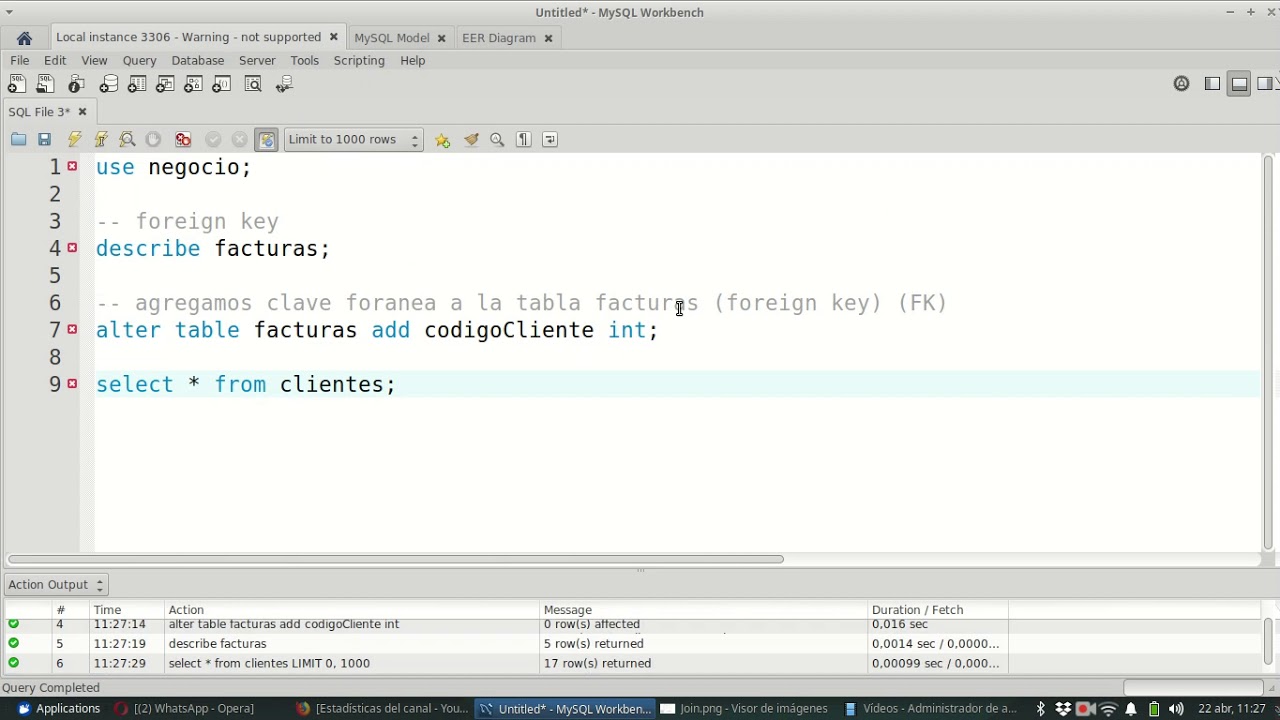Stop the running query (hand icon)

(153, 140)
